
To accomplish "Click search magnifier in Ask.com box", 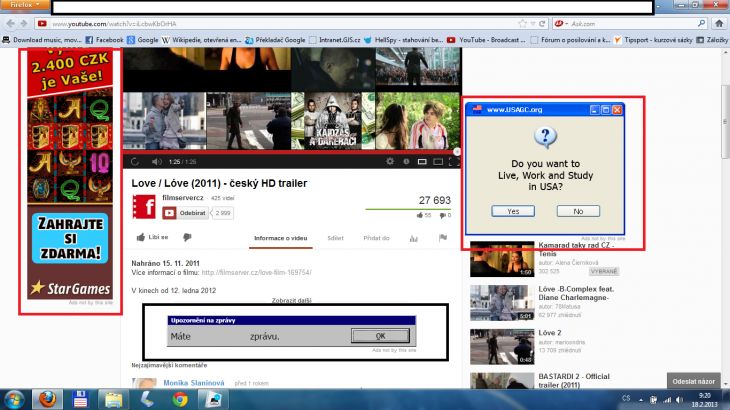I will [701, 23].
